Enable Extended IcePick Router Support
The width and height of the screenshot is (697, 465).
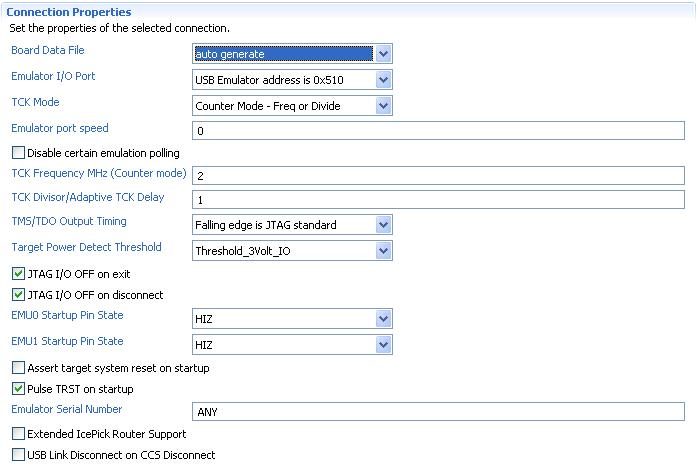coord(18,434)
